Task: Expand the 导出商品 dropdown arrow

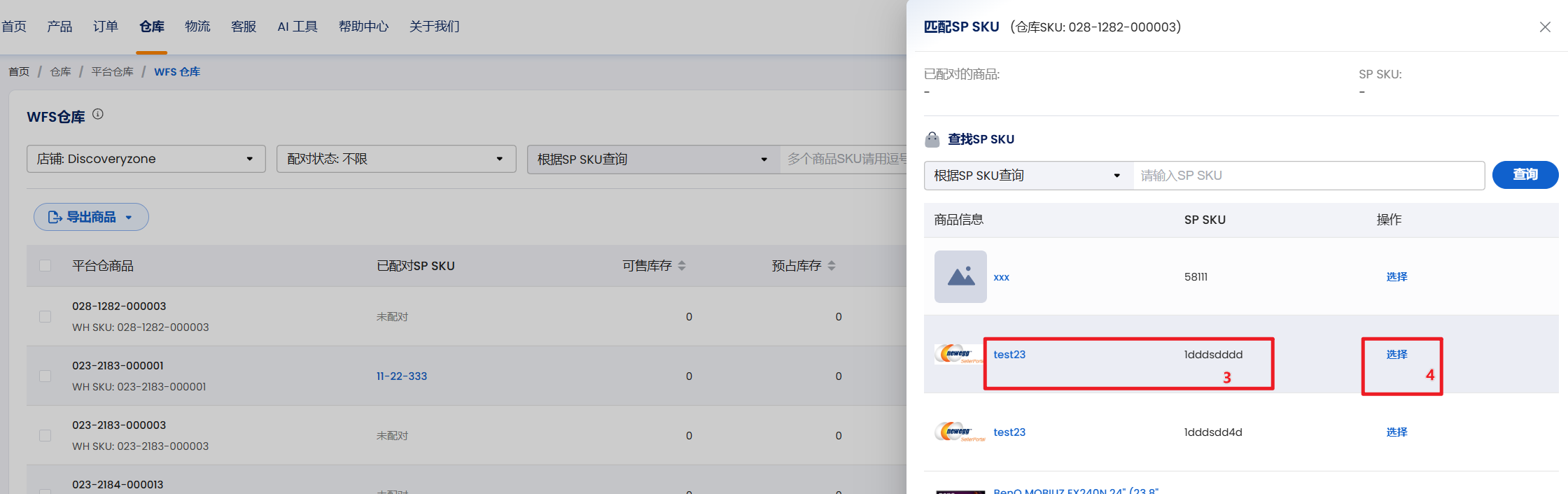Action: (x=129, y=218)
